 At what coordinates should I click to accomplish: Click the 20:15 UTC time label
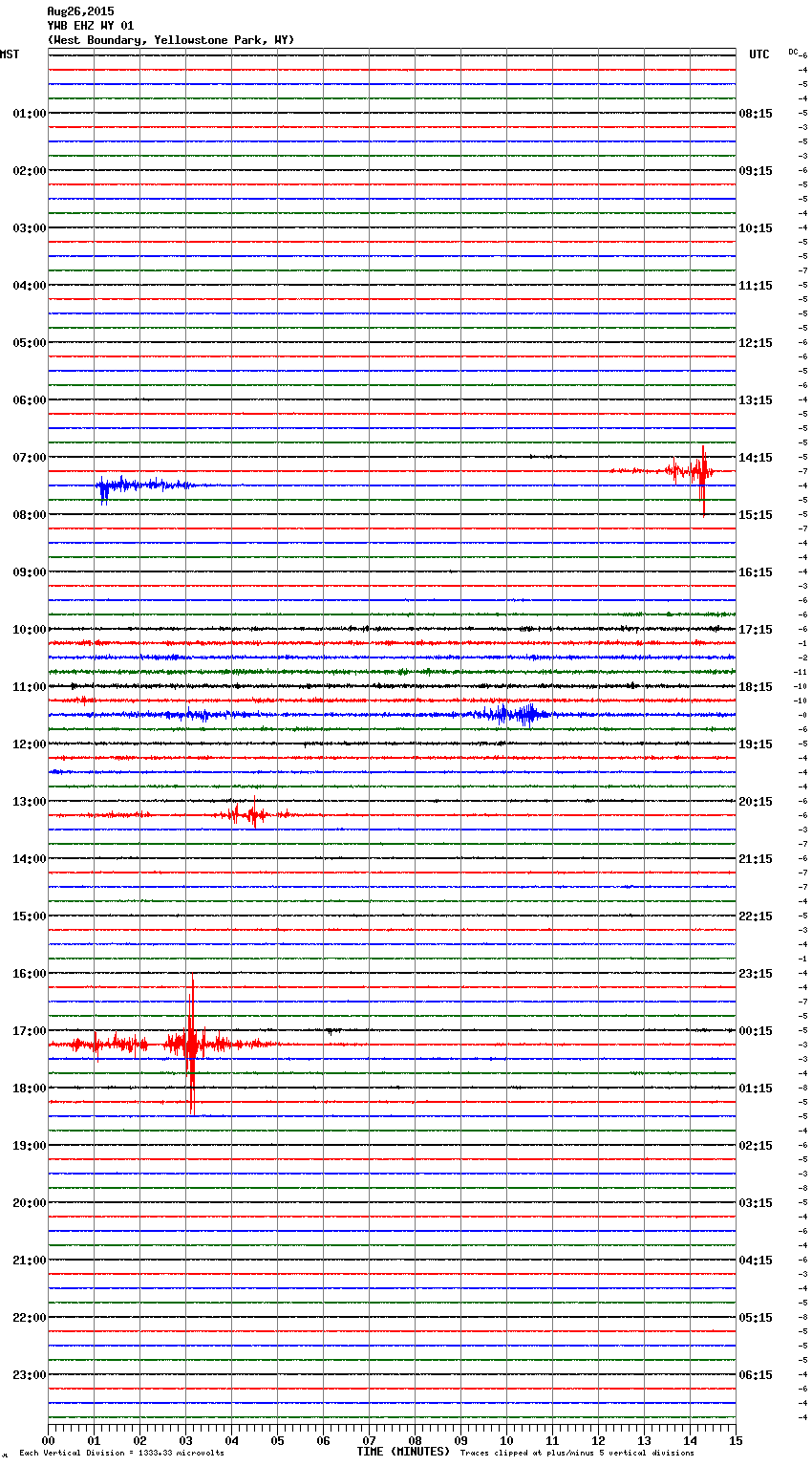pos(756,802)
